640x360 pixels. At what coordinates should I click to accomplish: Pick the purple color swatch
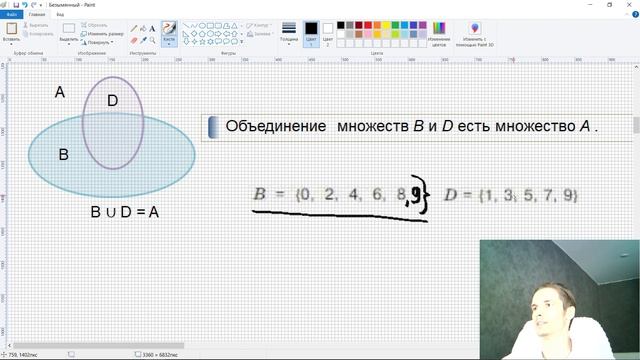pyautogui.click(x=422, y=25)
